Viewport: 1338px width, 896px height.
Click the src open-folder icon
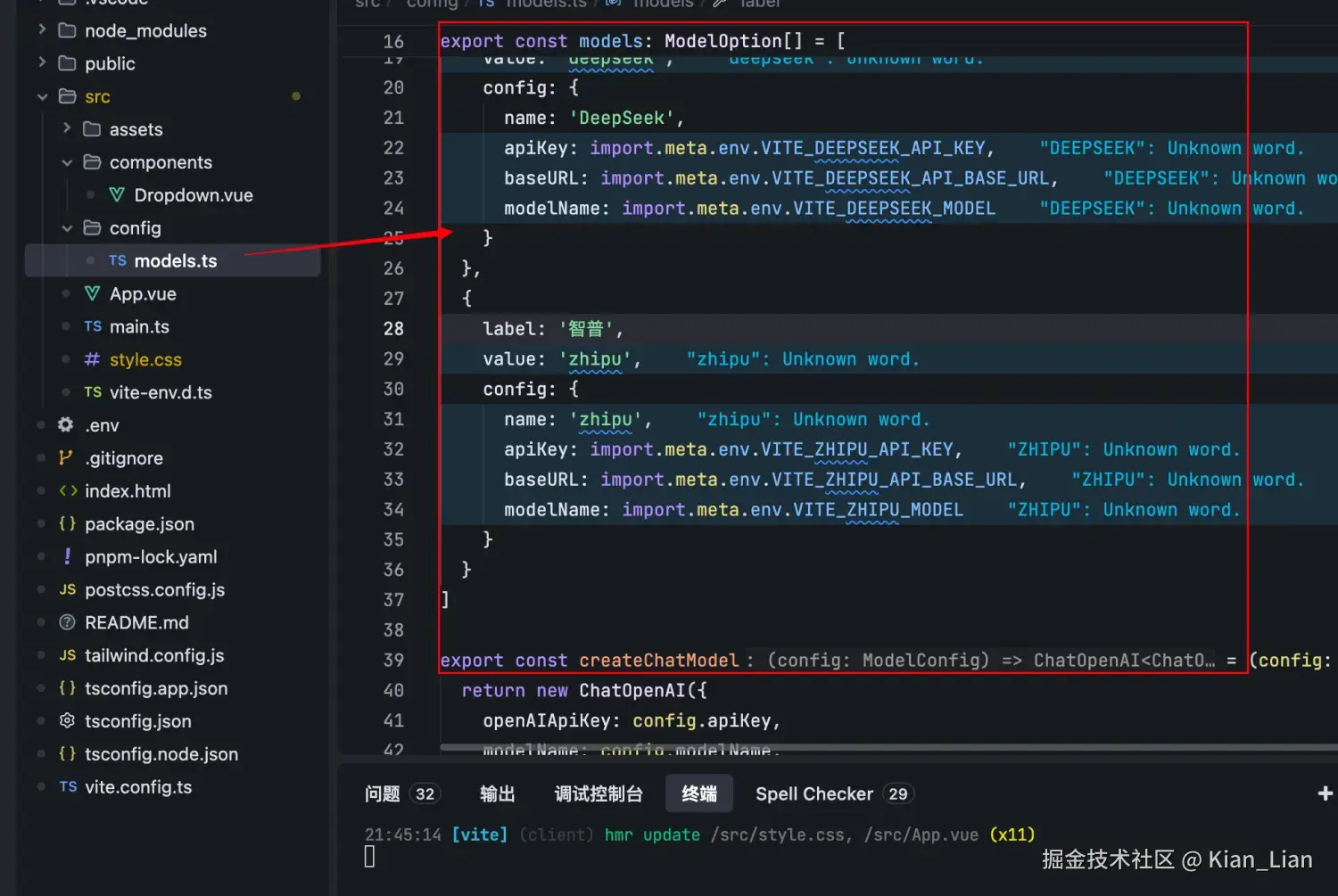click(x=67, y=96)
